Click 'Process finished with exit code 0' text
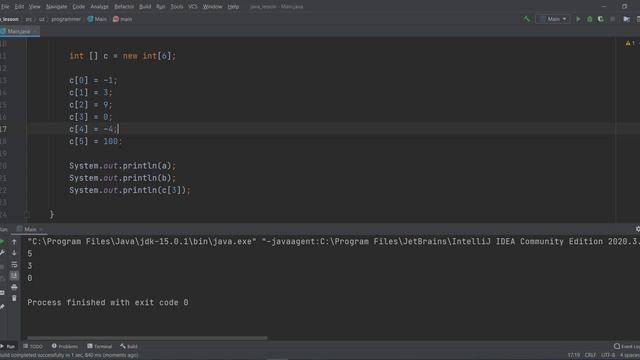 (108, 302)
